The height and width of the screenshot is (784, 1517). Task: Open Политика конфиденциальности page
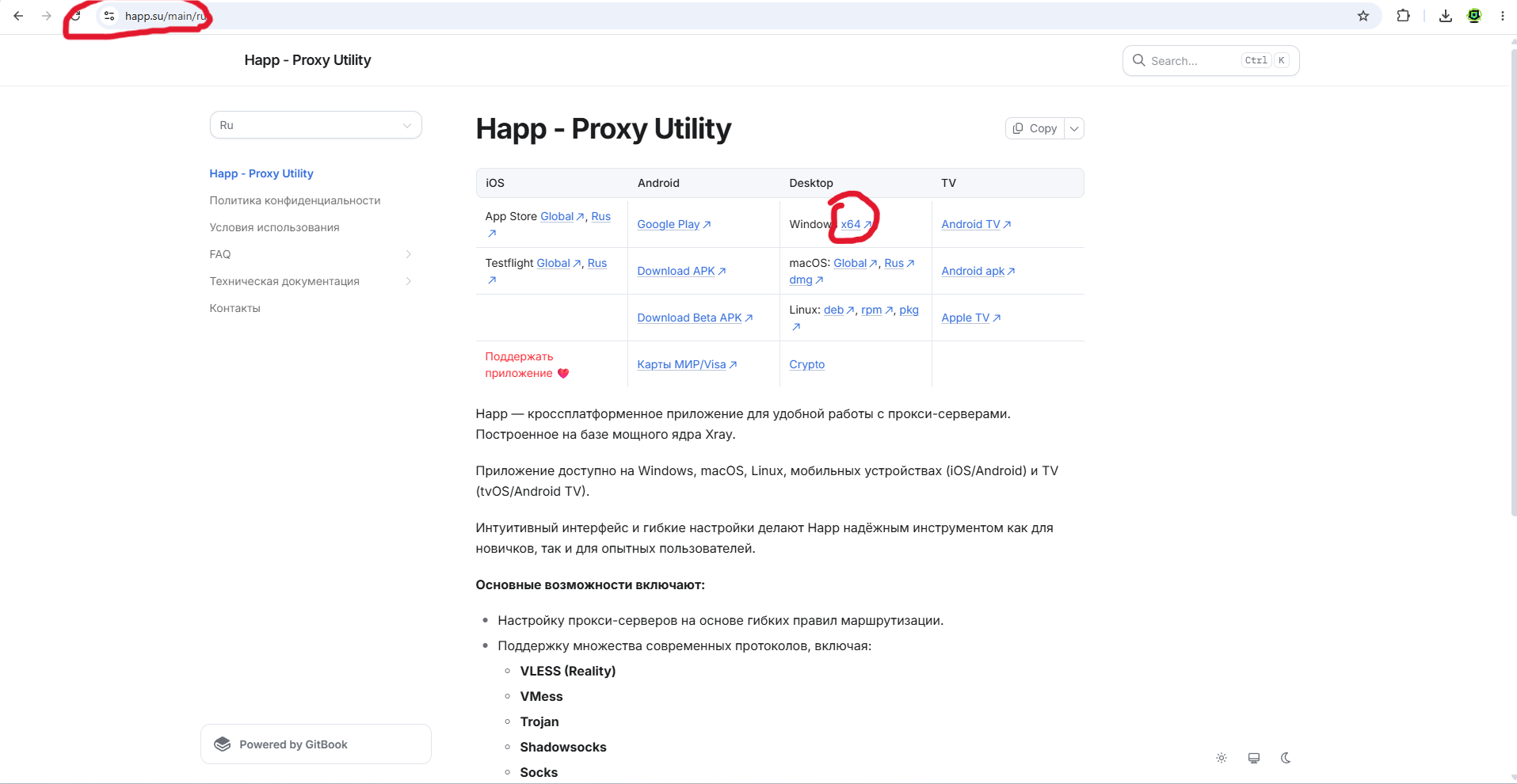pos(295,200)
